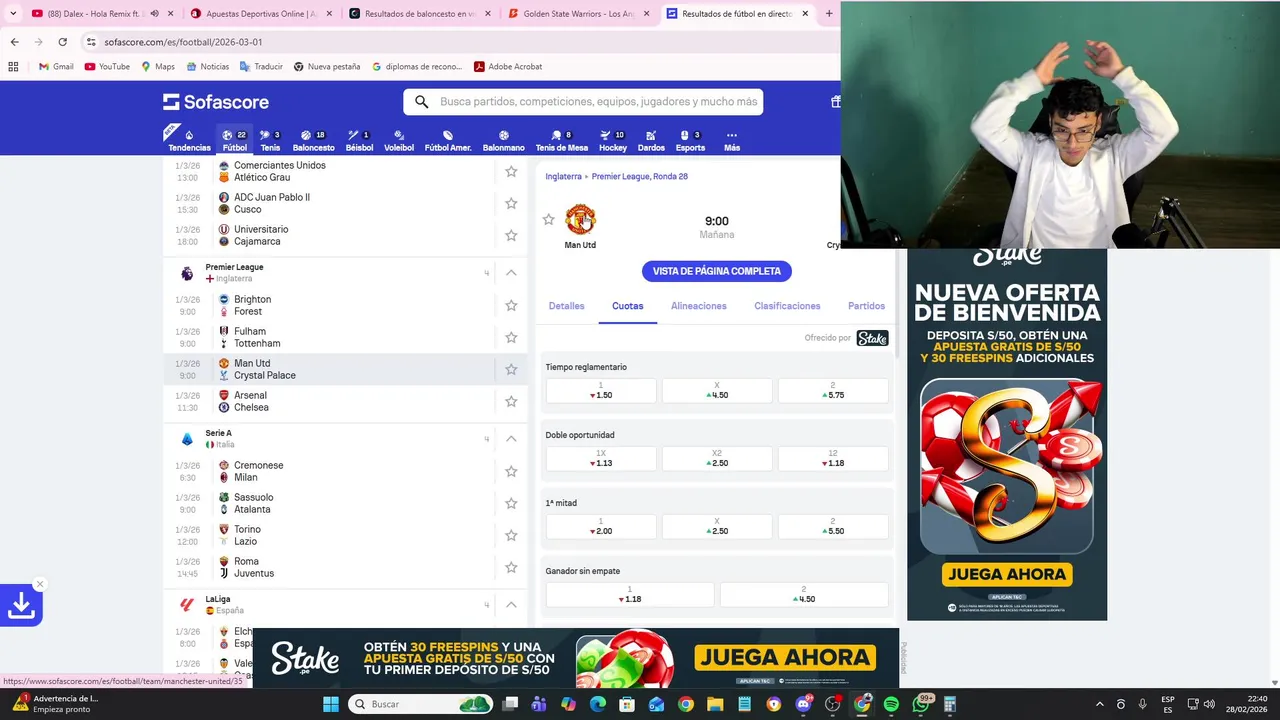Viewport: 1280px width, 720px height.
Task: Open Microsoft Edge from the taskbar
Action: pyautogui.click(x=598, y=704)
